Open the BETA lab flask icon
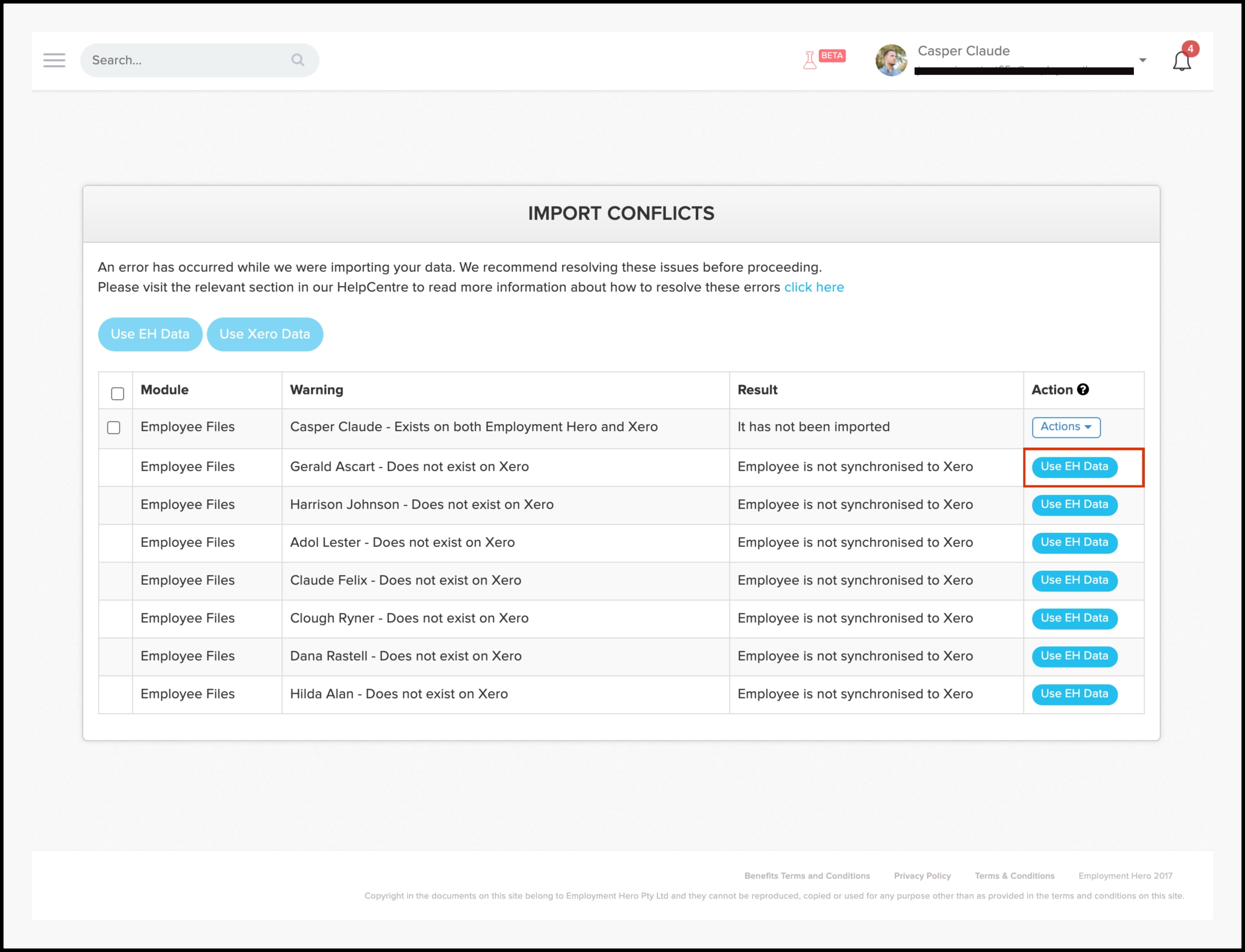The image size is (1245, 952). pos(810,59)
